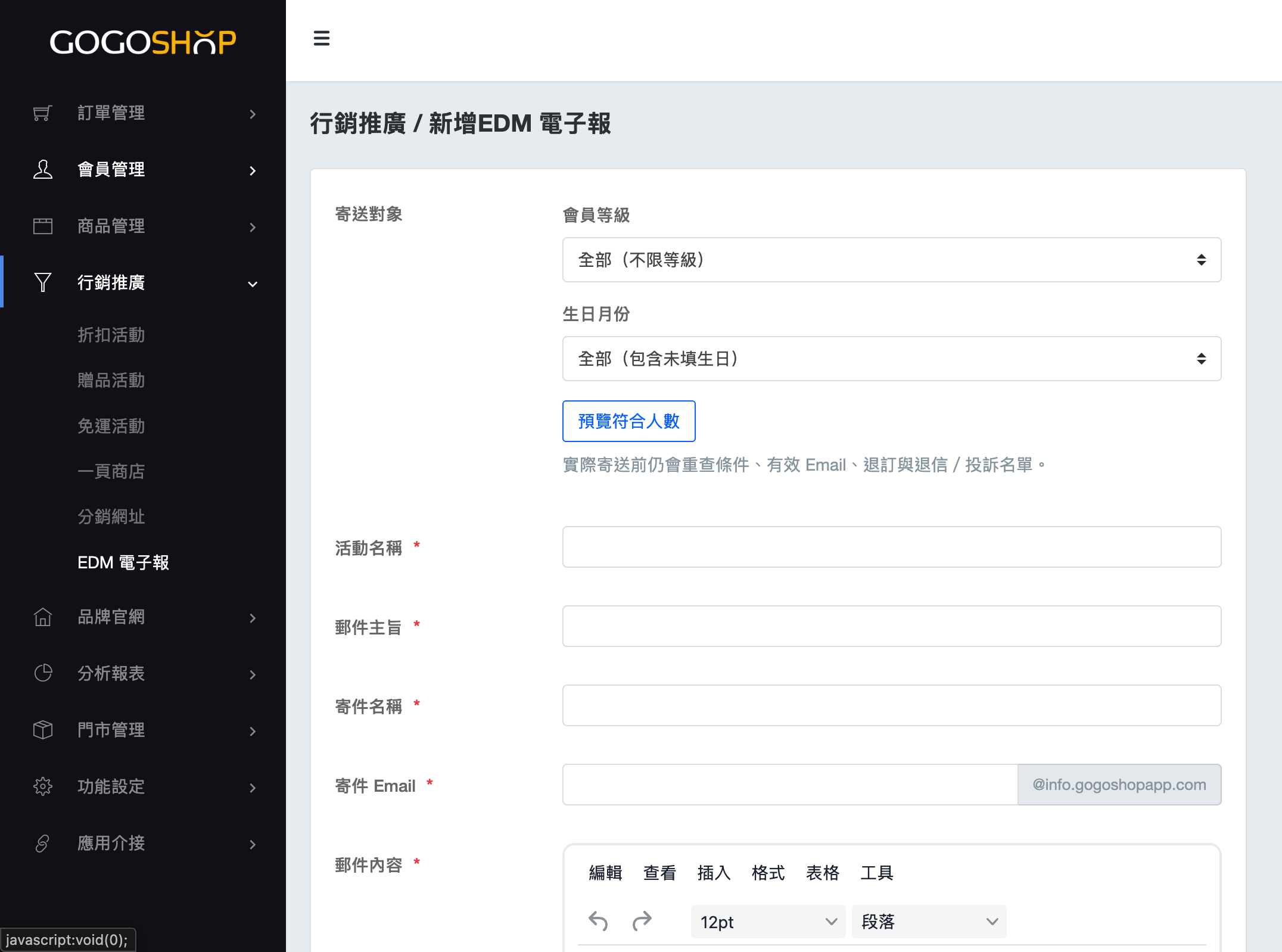Open the 插入 editor menu

pyautogui.click(x=714, y=873)
